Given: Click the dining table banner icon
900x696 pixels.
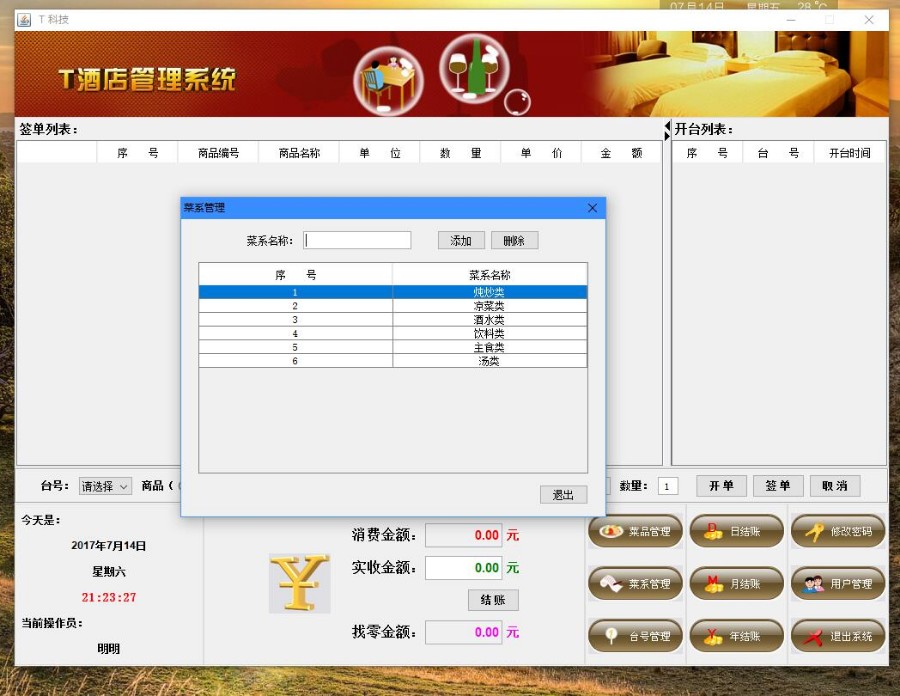Looking at the screenshot, I should tap(389, 80).
